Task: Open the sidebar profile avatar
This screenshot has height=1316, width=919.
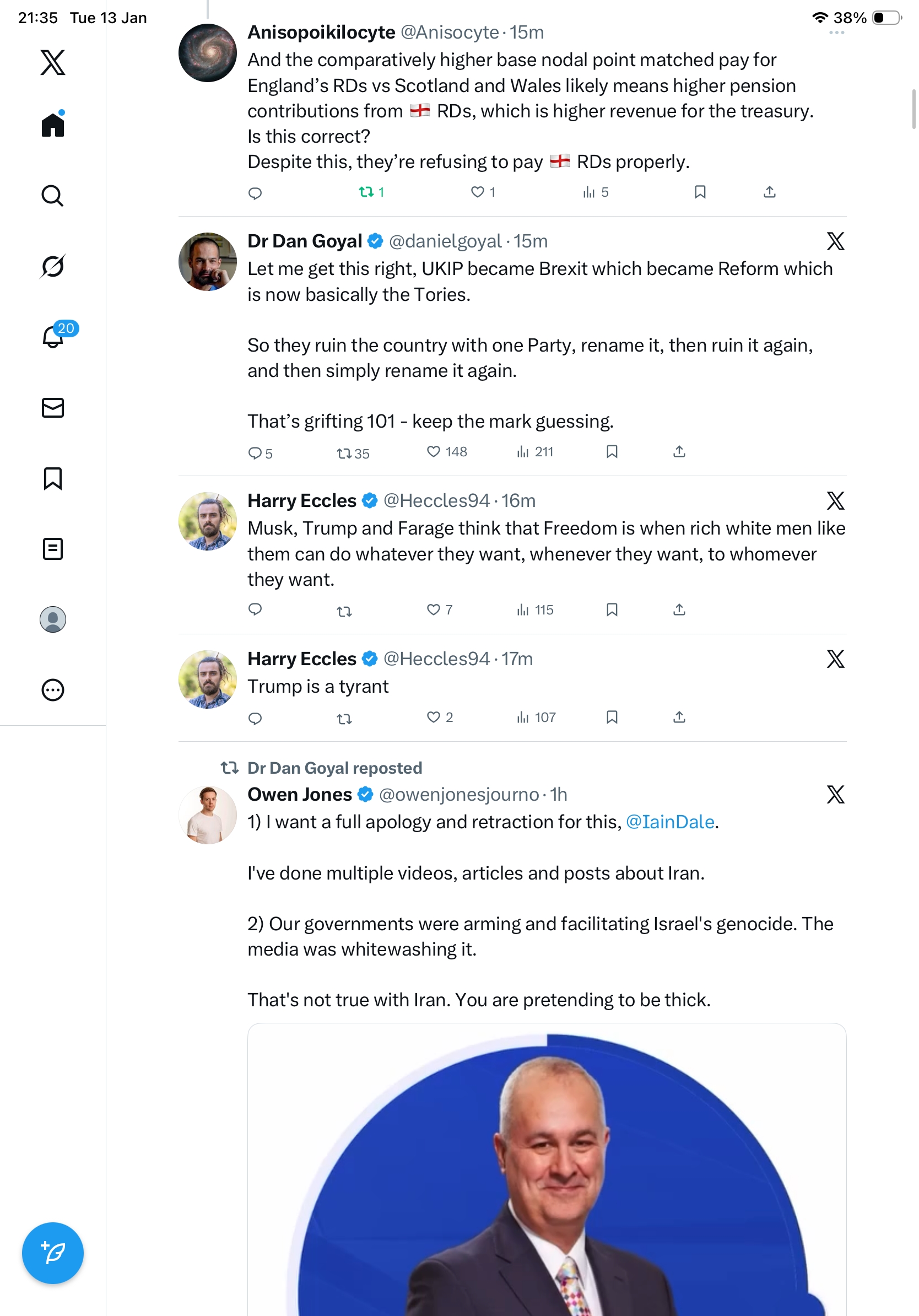Action: pos(53,619)
